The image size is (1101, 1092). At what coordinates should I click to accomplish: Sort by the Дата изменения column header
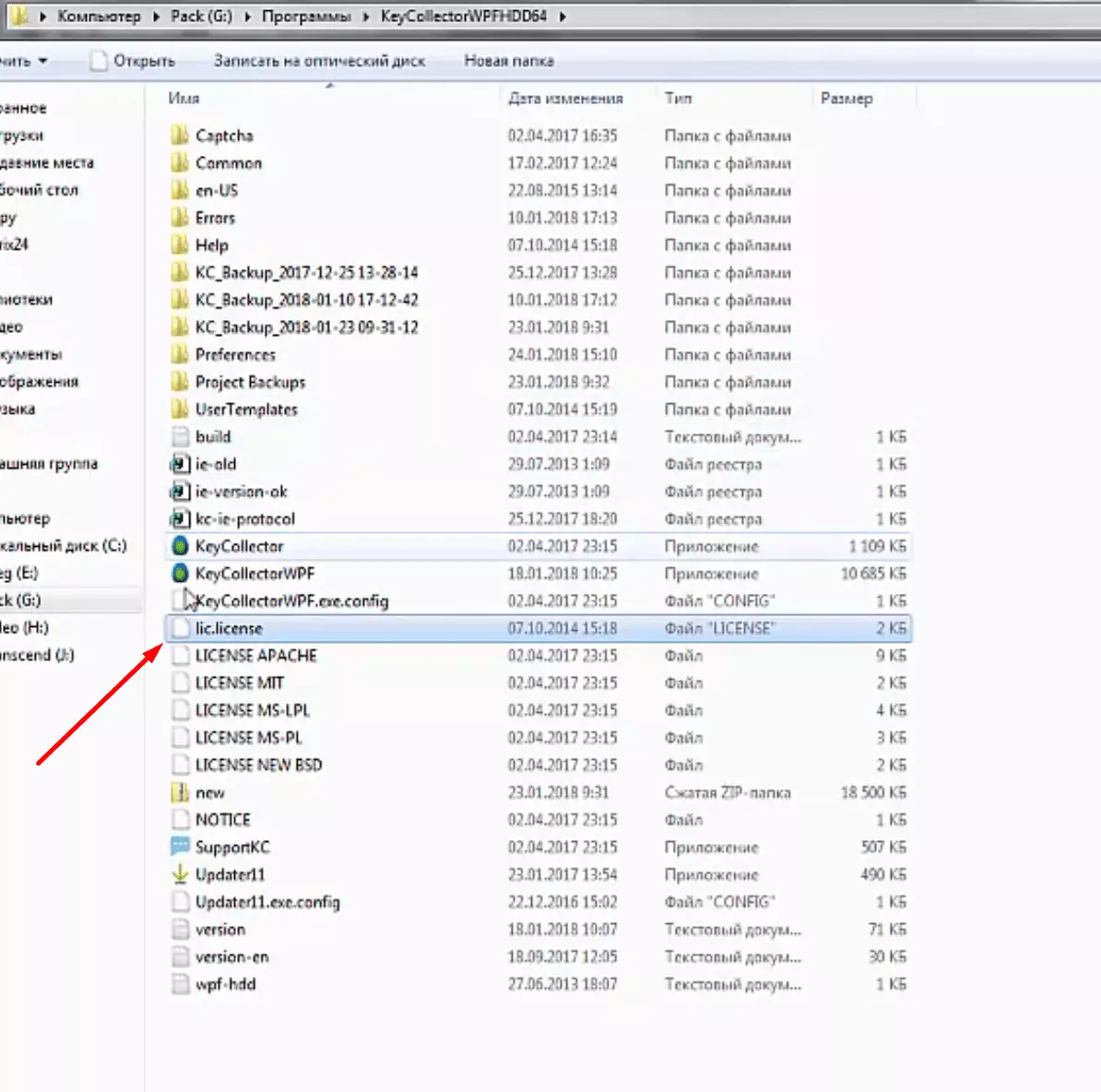(565, 99)
